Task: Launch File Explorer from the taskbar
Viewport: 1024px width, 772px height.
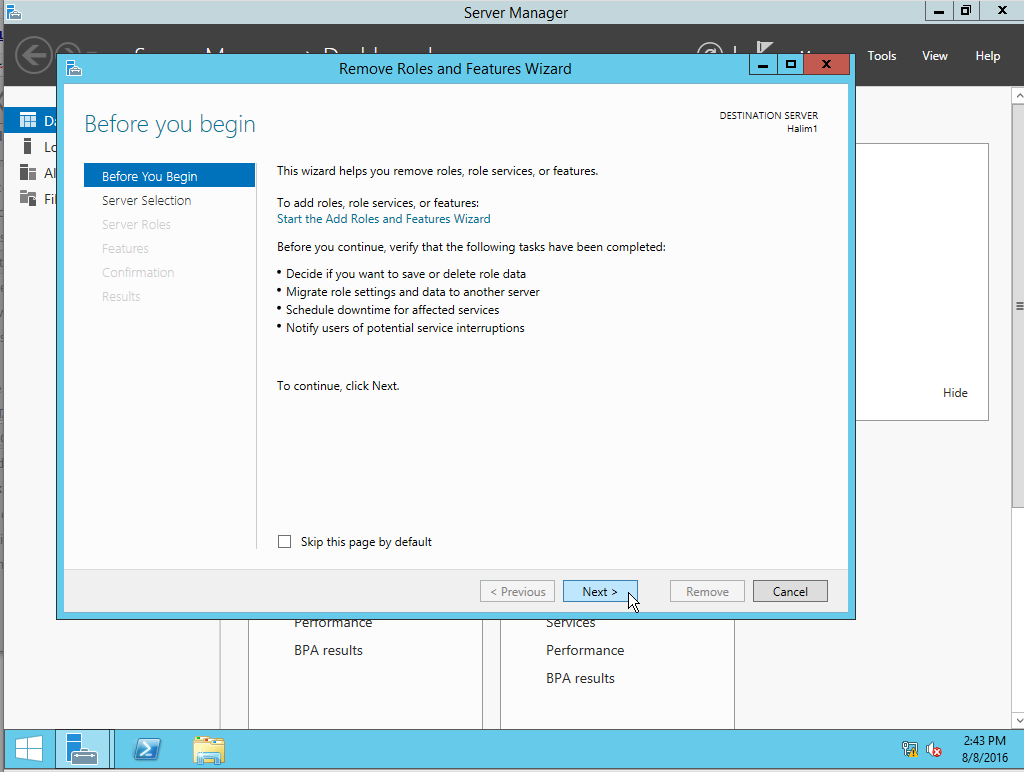Action: tap(209, 749)
